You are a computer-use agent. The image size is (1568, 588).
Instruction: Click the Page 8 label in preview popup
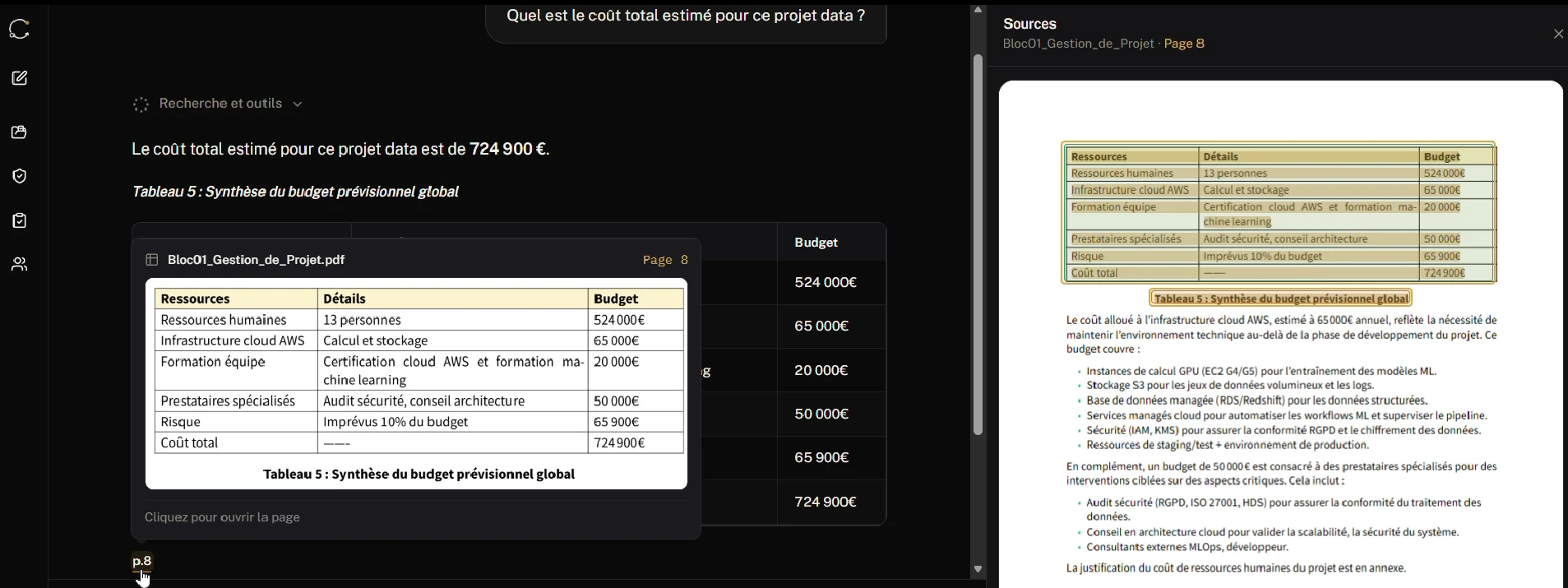pos(665,260)
